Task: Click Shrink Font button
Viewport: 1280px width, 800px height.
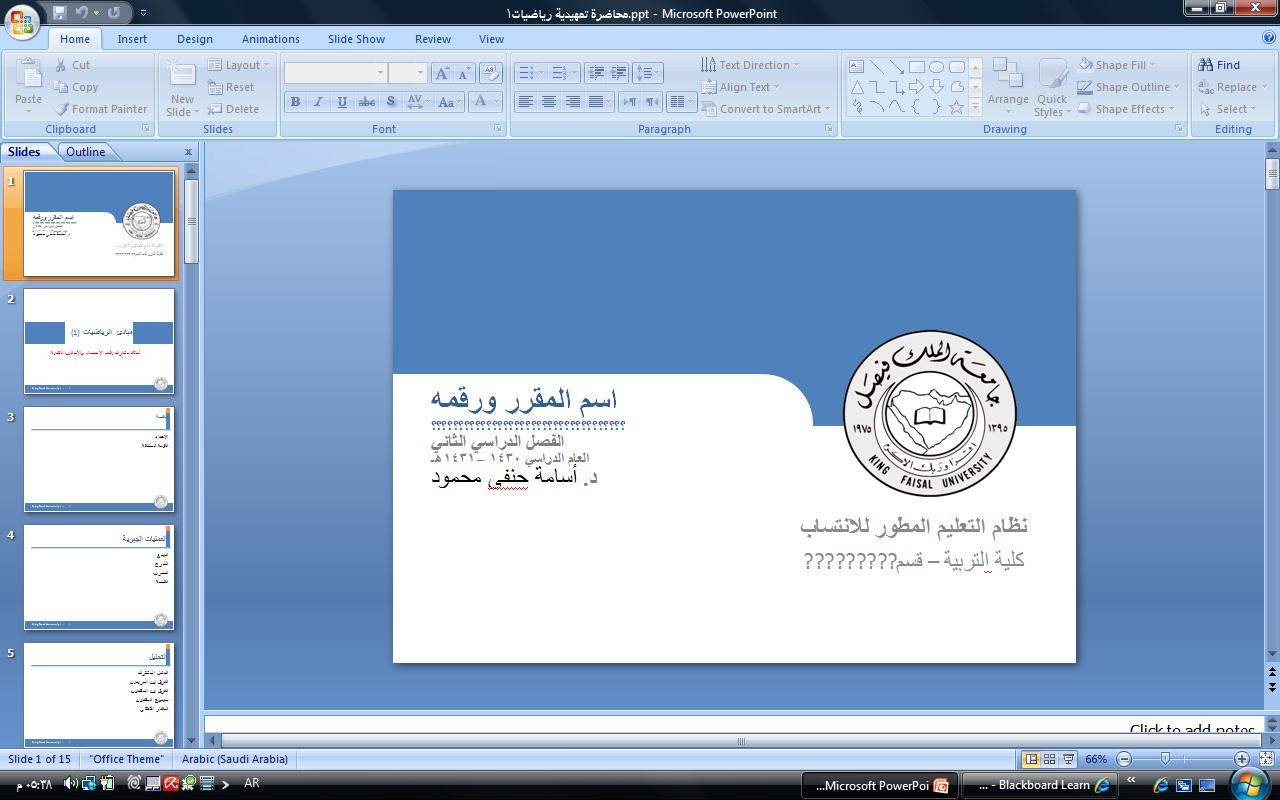Action: (x=464, y=73)
